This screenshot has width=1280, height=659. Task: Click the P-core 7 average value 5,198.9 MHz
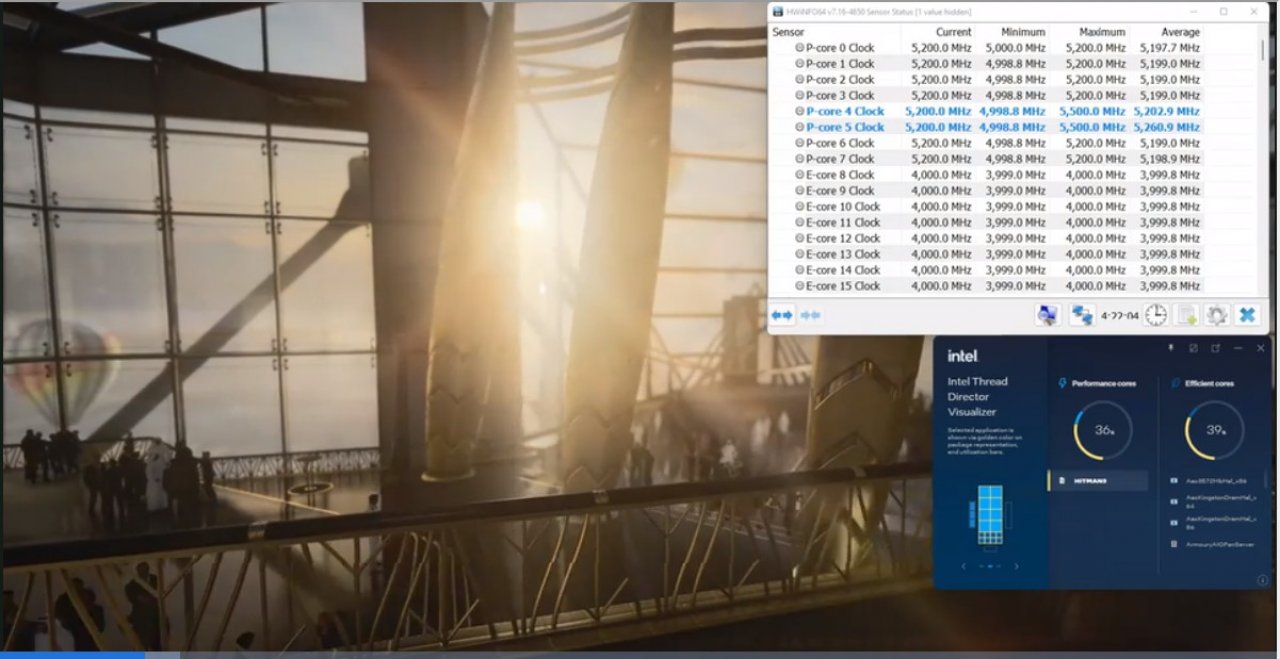coord(1170,159)
